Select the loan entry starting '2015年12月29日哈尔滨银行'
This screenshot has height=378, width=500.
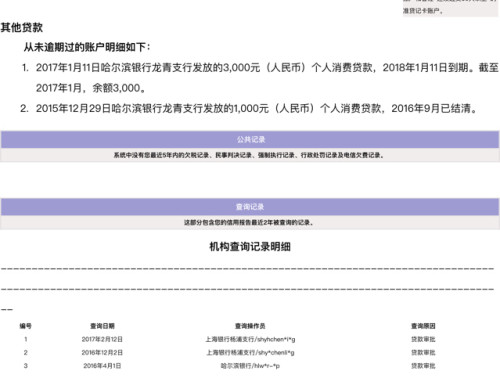249,108
